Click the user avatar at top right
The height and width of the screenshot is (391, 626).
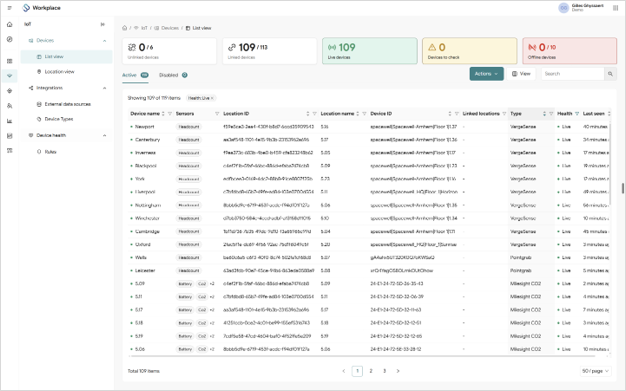pyautogui.click(x=563, y=8)
